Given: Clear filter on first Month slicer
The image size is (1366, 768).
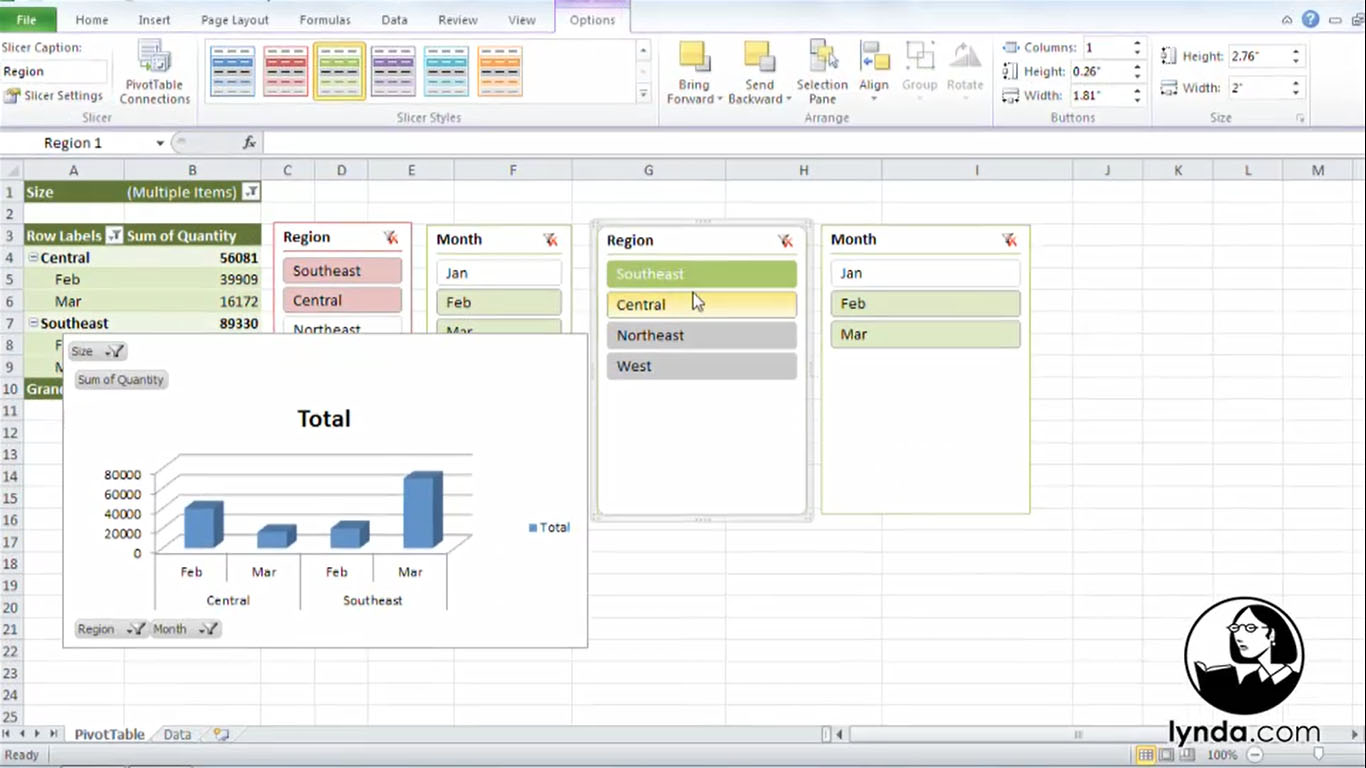Looking at the screenshot, I should tap(551, 239).
